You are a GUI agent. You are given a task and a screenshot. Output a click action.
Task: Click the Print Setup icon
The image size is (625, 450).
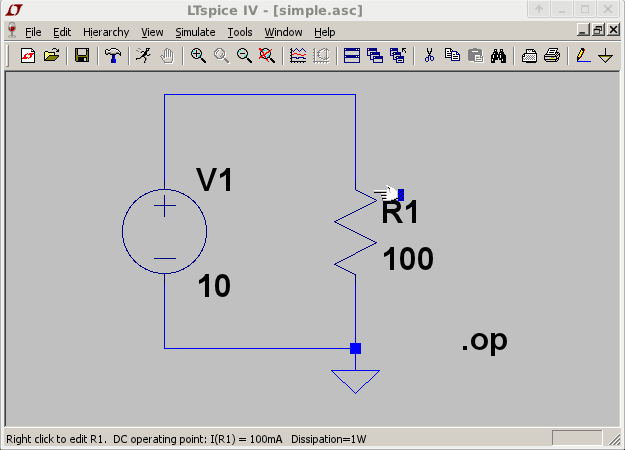529,55
